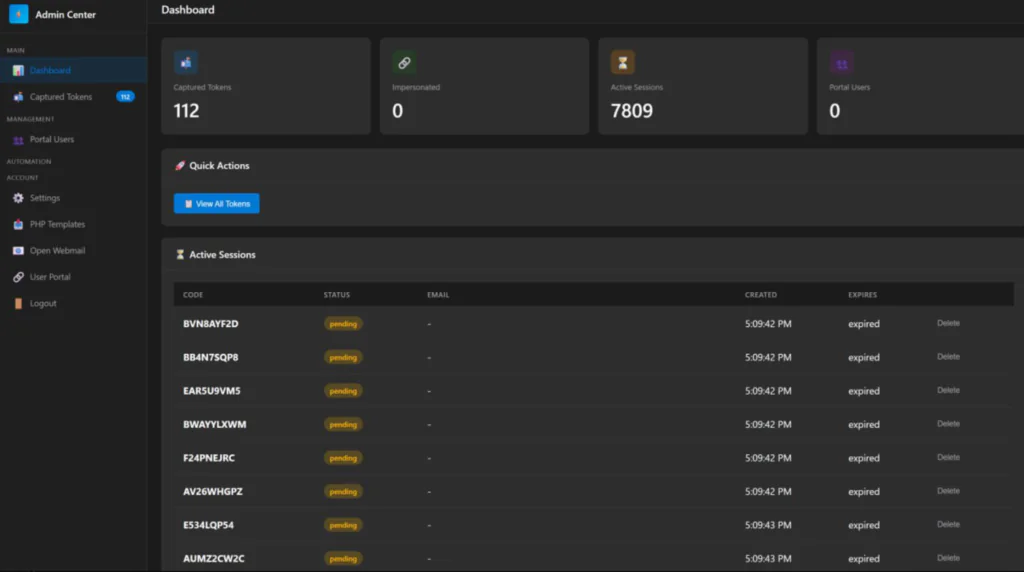The width and height of the screenshot is (1024, 572).
Task: Delete the F24PNEJRC session row
Action: pyautogui.click(x=948, y=457)
